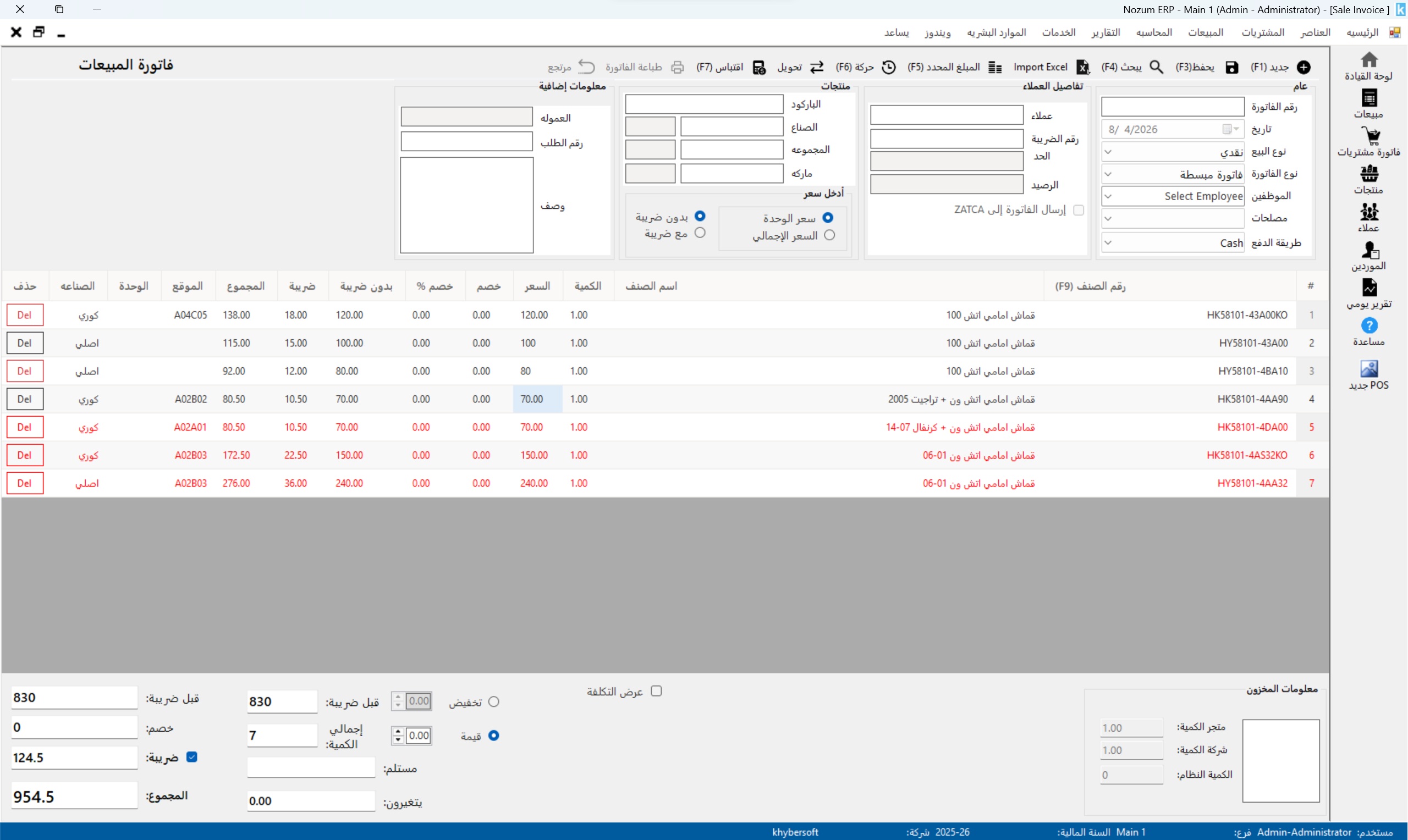Click the جديد (F1) new plus icon
Screen dimensions: 1408x840
[x=1303, y=68]
